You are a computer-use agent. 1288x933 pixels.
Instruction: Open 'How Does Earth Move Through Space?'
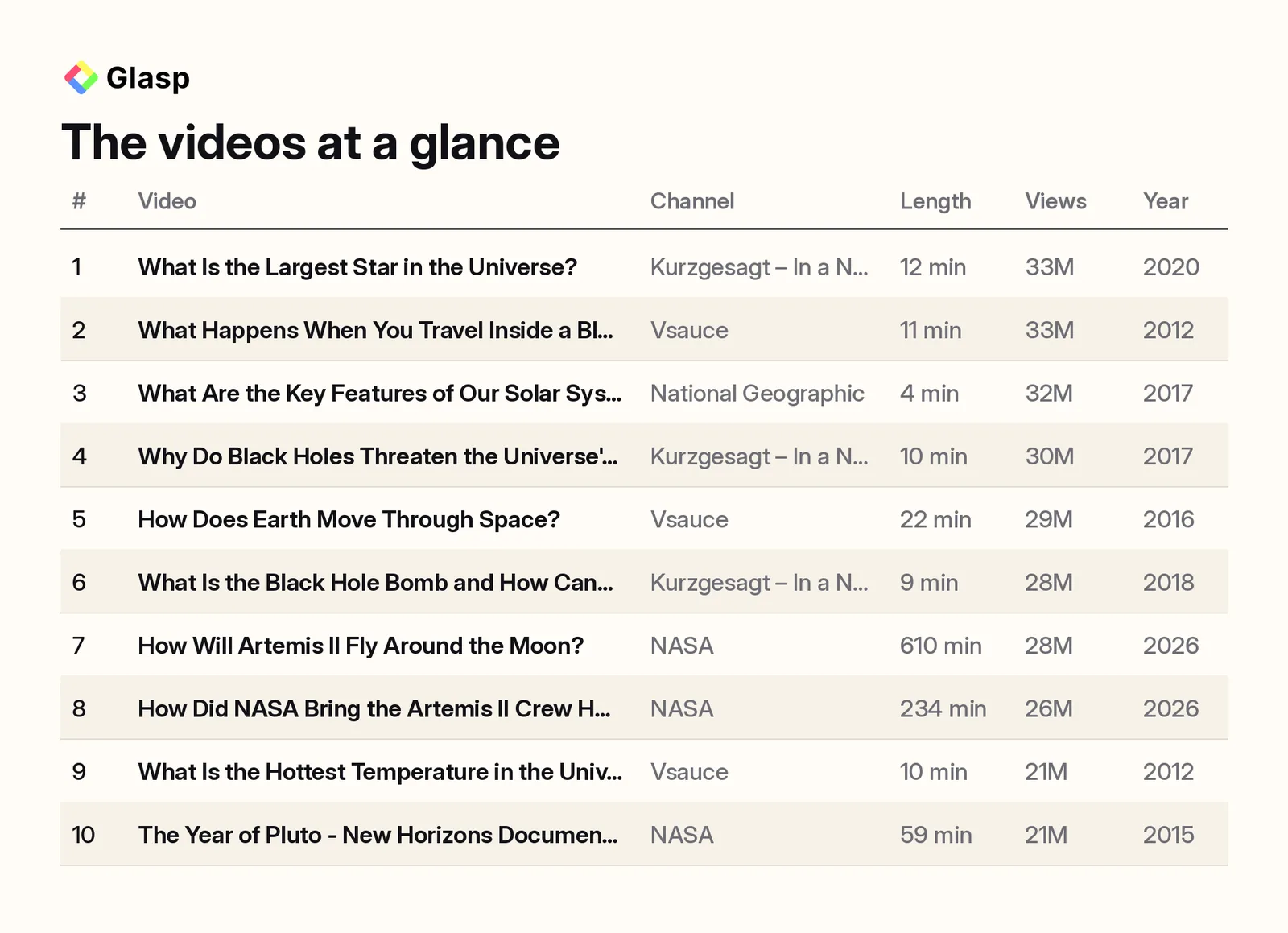(x=349, y=519)
